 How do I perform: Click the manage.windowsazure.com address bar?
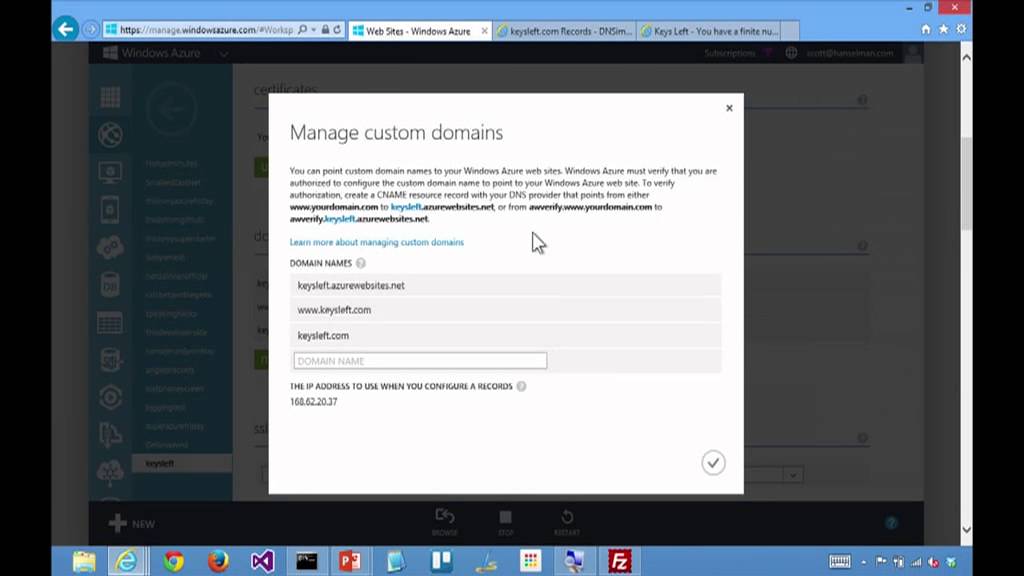tap(206, 30)
